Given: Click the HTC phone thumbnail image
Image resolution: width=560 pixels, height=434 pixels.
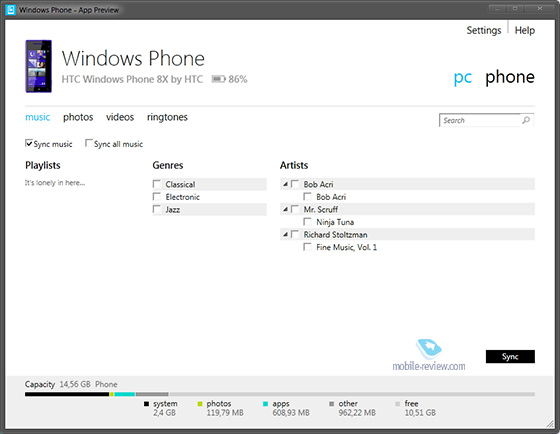Looking at the screenshot, I should point(39,66).
